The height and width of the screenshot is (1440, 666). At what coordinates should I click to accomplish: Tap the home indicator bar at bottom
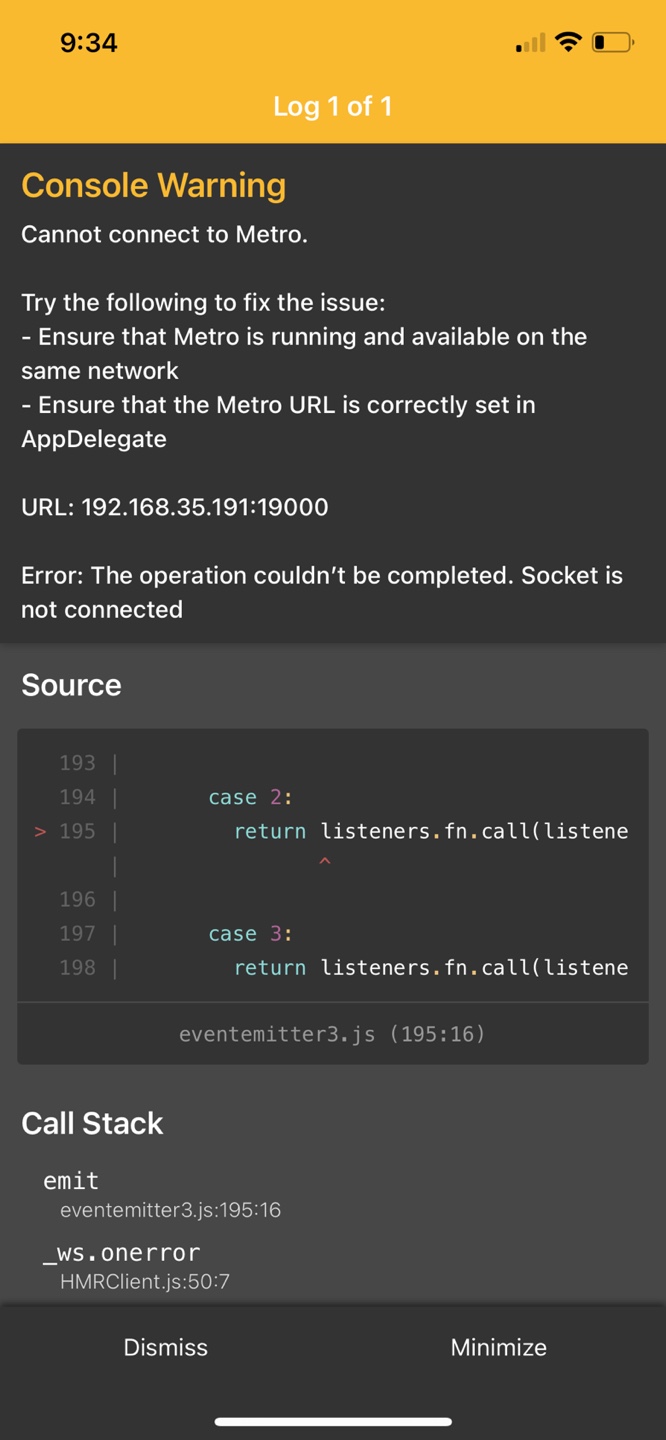tap(333, 1421)
